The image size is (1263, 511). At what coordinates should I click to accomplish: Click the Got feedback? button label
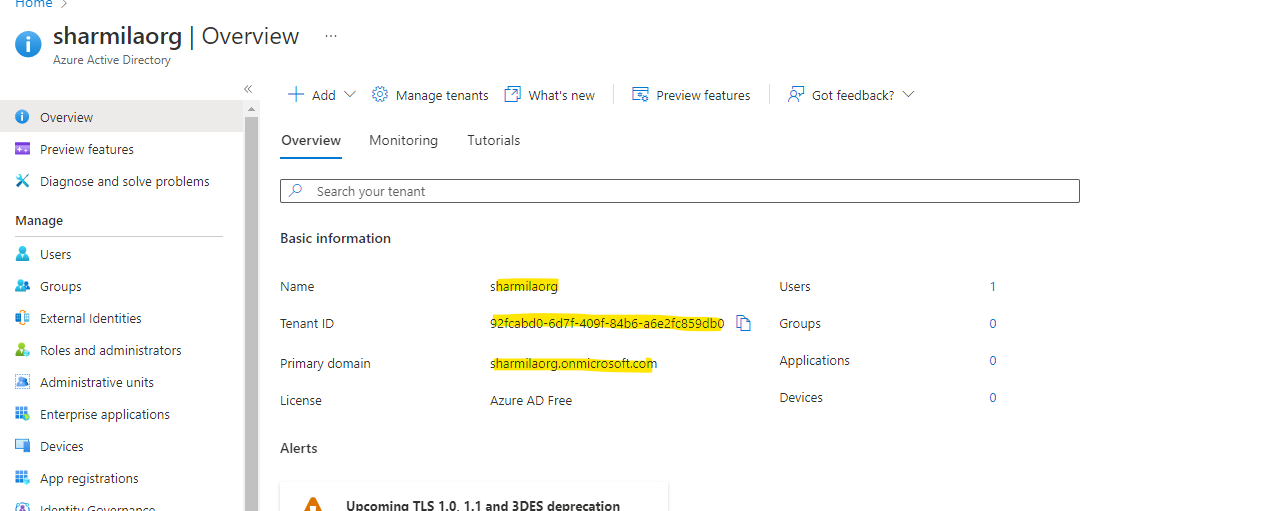[x=853, y=95]
